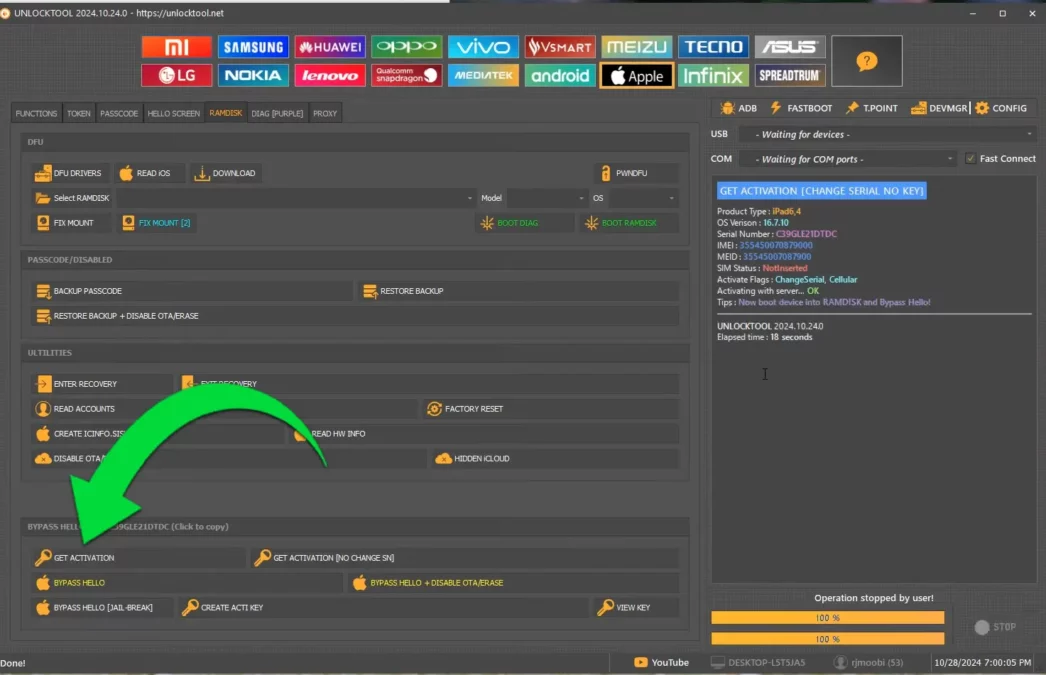This screenshot has width=1046, height=675.
Task: Toggle the Fast Connect checkbox
Action: pyautogui.click(x=970, y=159)
